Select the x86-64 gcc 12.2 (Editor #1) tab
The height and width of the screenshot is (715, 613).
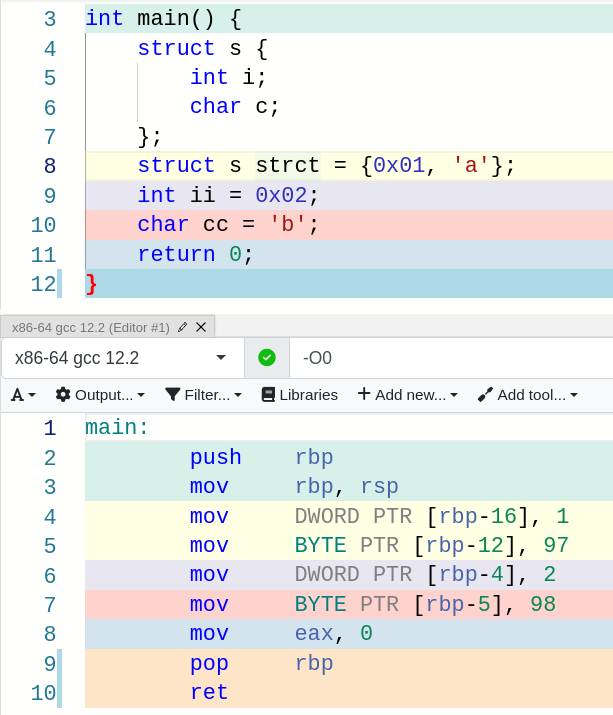click(x=90, y=327)
